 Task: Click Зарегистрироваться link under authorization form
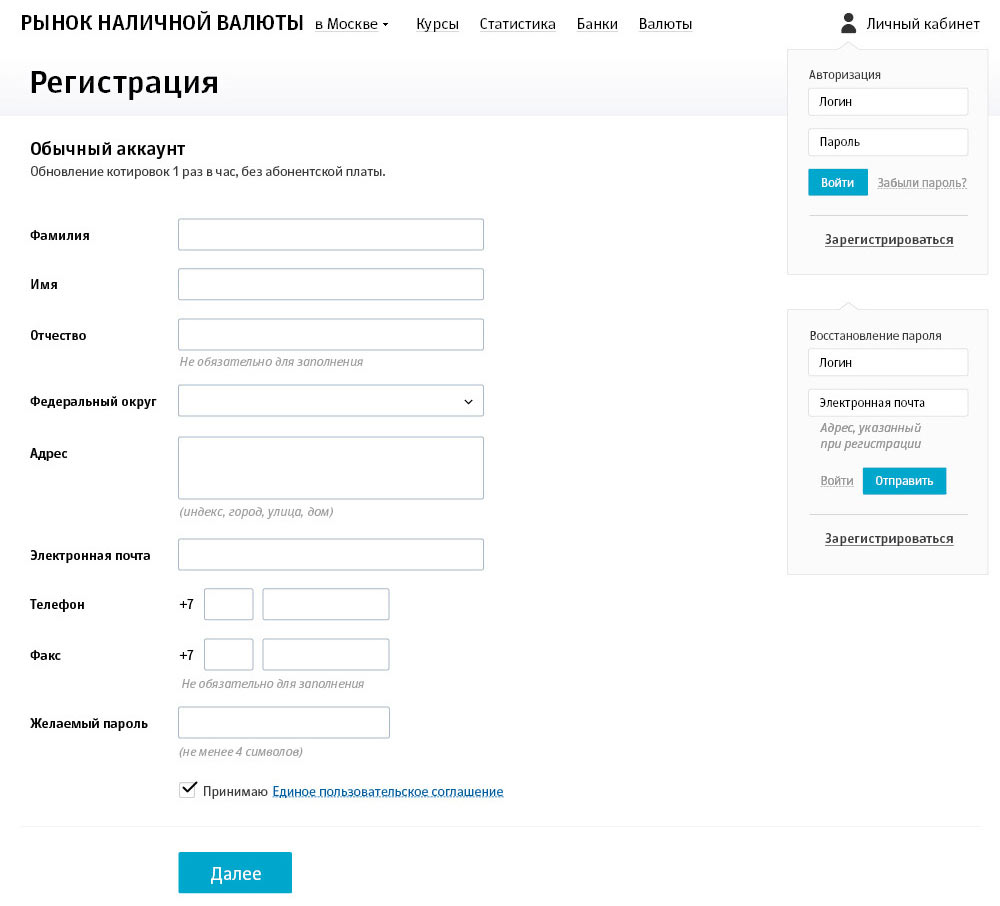coord(889,240)
